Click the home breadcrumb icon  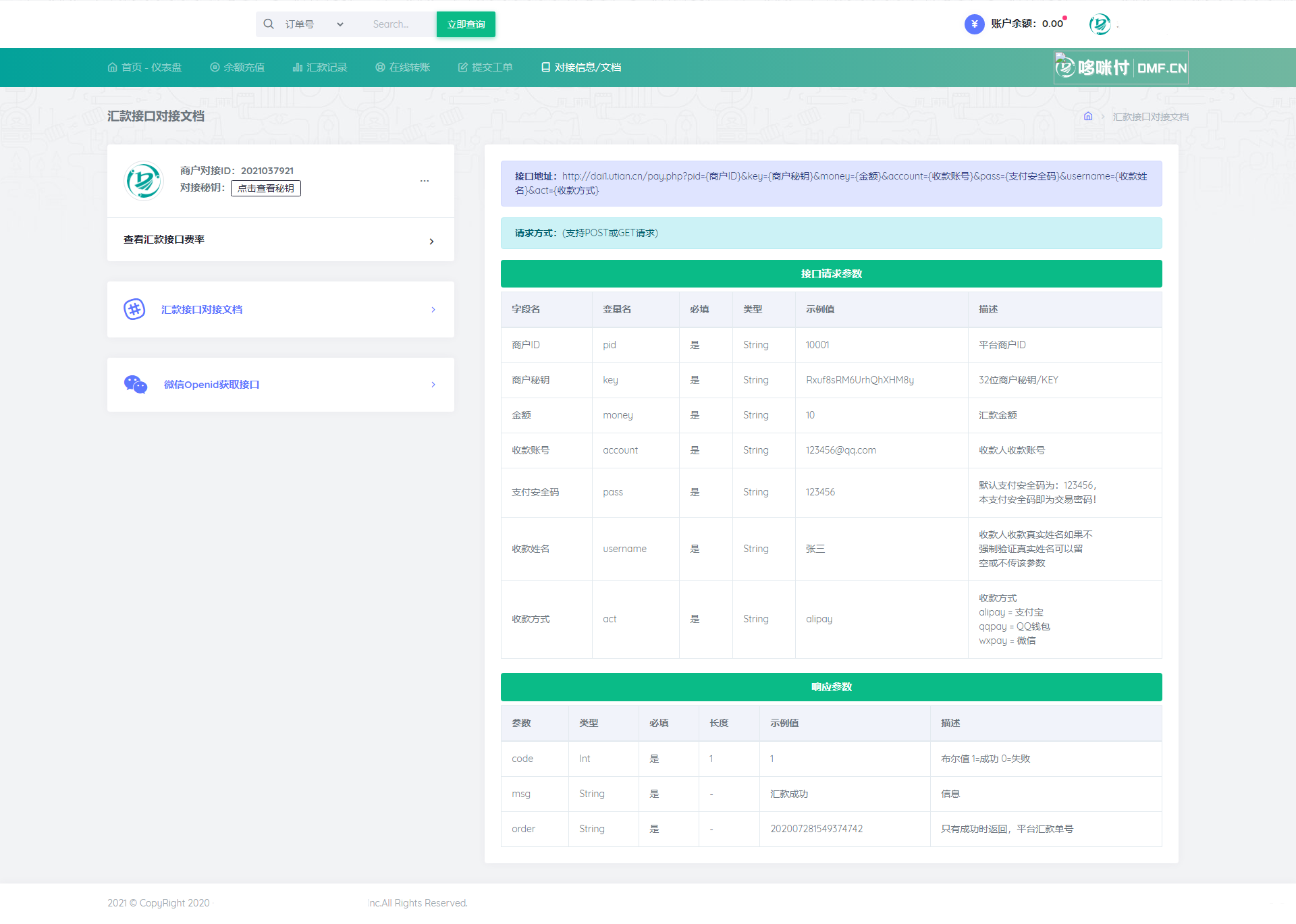click(1088, 117)
